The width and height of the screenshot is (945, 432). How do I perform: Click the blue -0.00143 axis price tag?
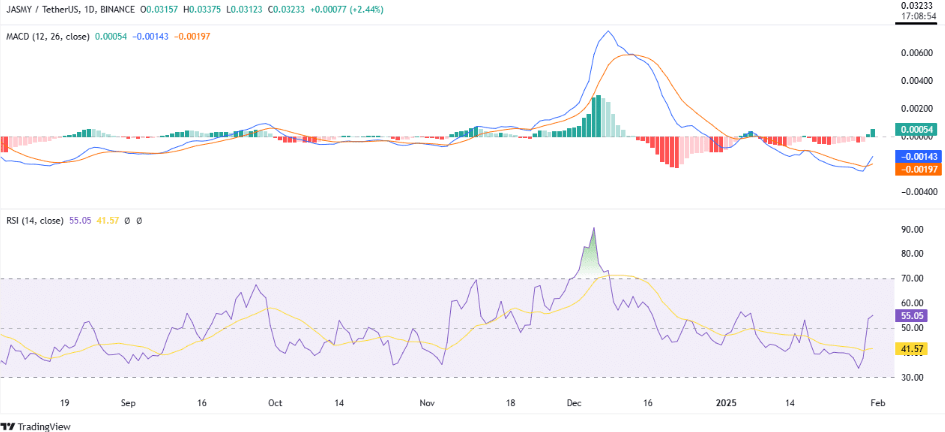click(x=917, y=156)
